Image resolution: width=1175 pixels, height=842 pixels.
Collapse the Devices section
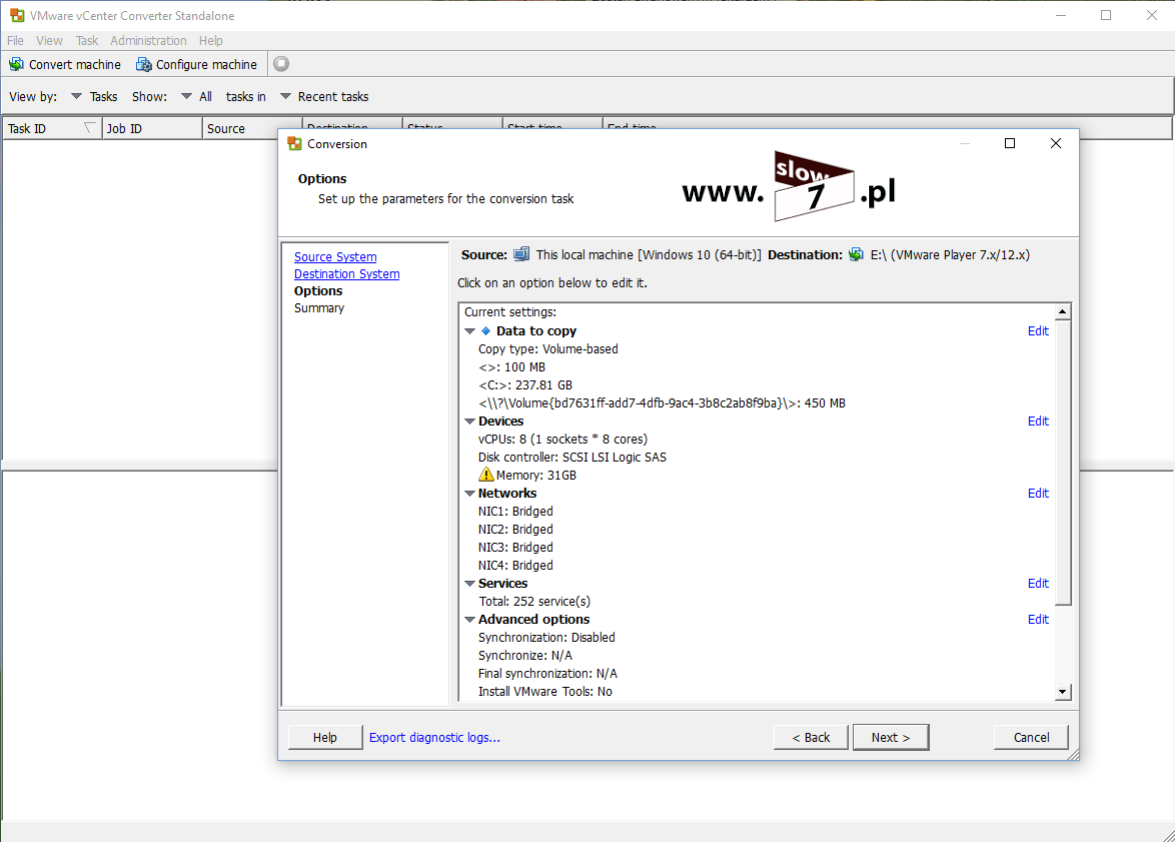pos(470,421)
